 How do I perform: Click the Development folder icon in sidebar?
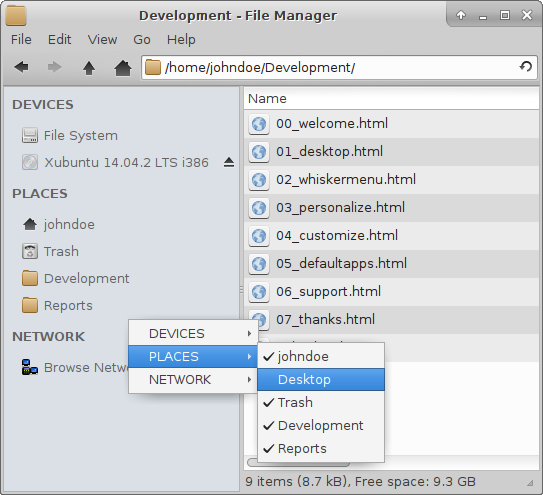tap(30, 278)
